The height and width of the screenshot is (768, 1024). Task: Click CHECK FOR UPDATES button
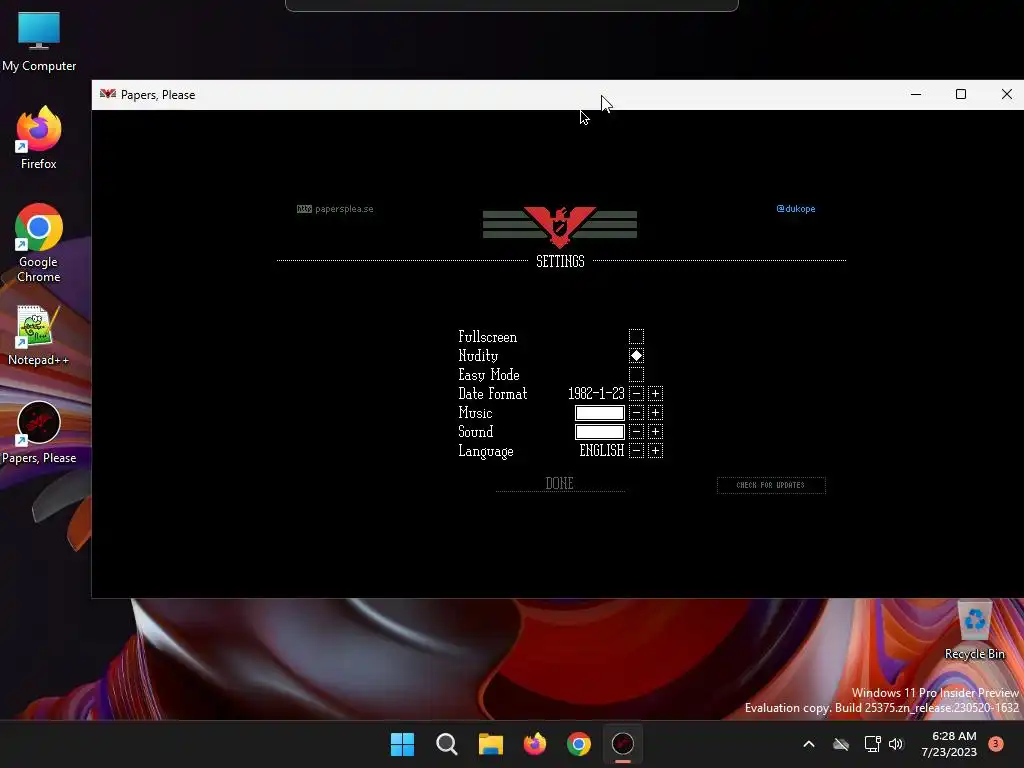(771, 485)
